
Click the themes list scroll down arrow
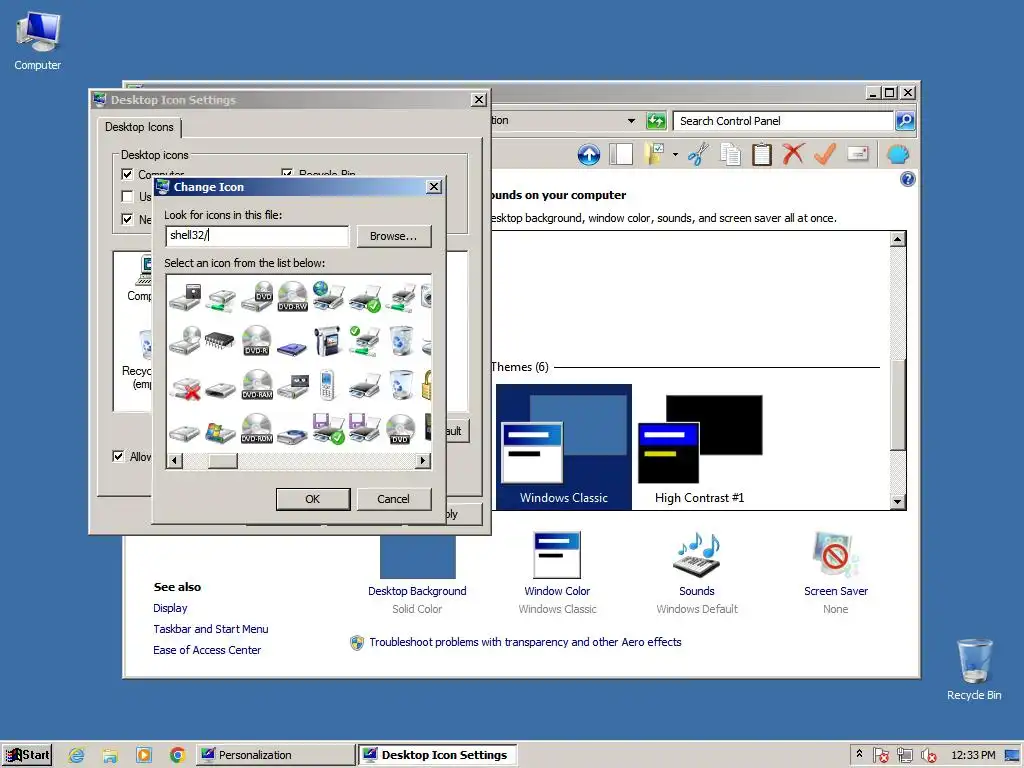point(898,502)
